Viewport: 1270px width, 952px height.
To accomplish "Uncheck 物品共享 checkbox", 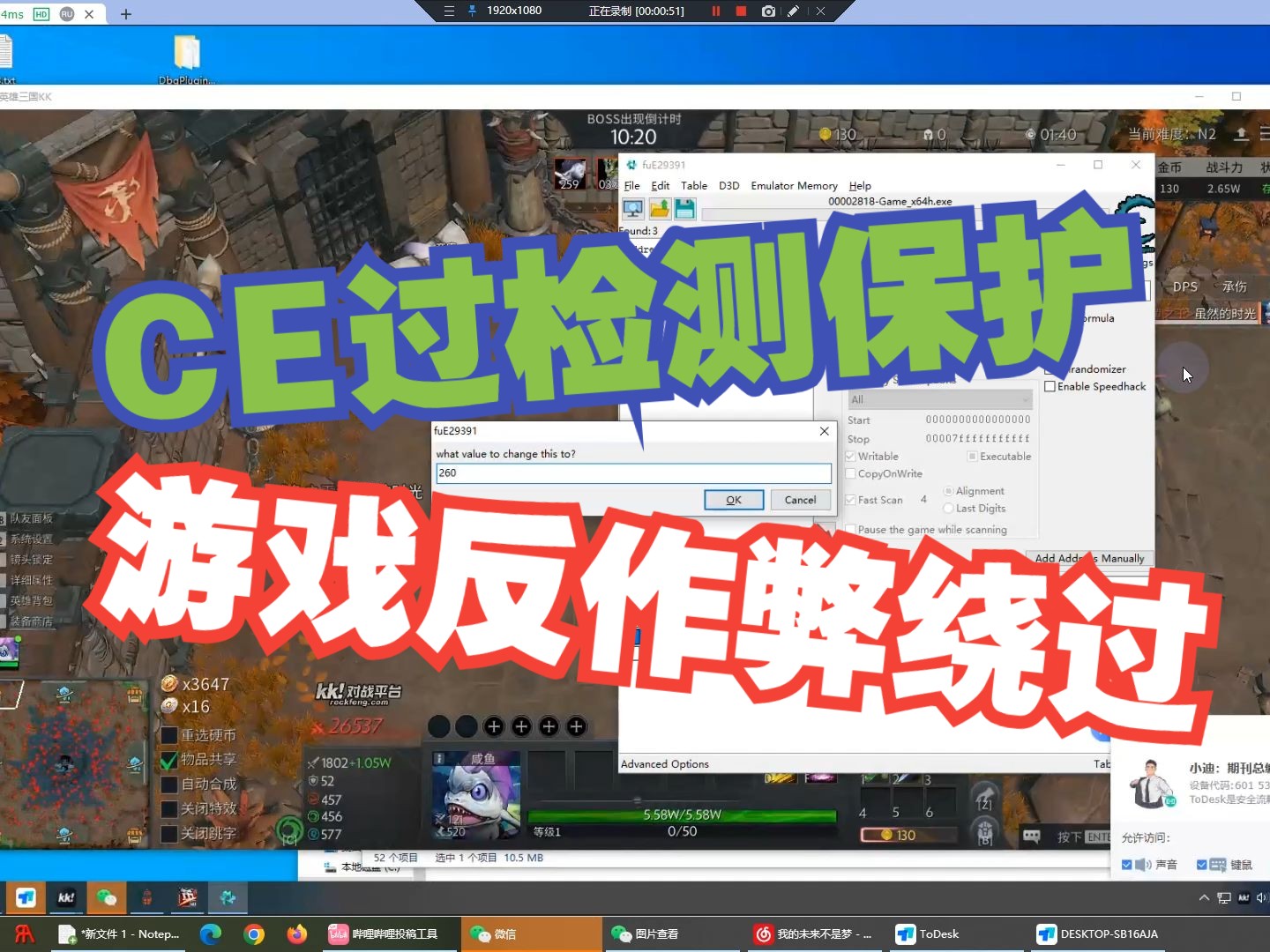I will 169,760.
